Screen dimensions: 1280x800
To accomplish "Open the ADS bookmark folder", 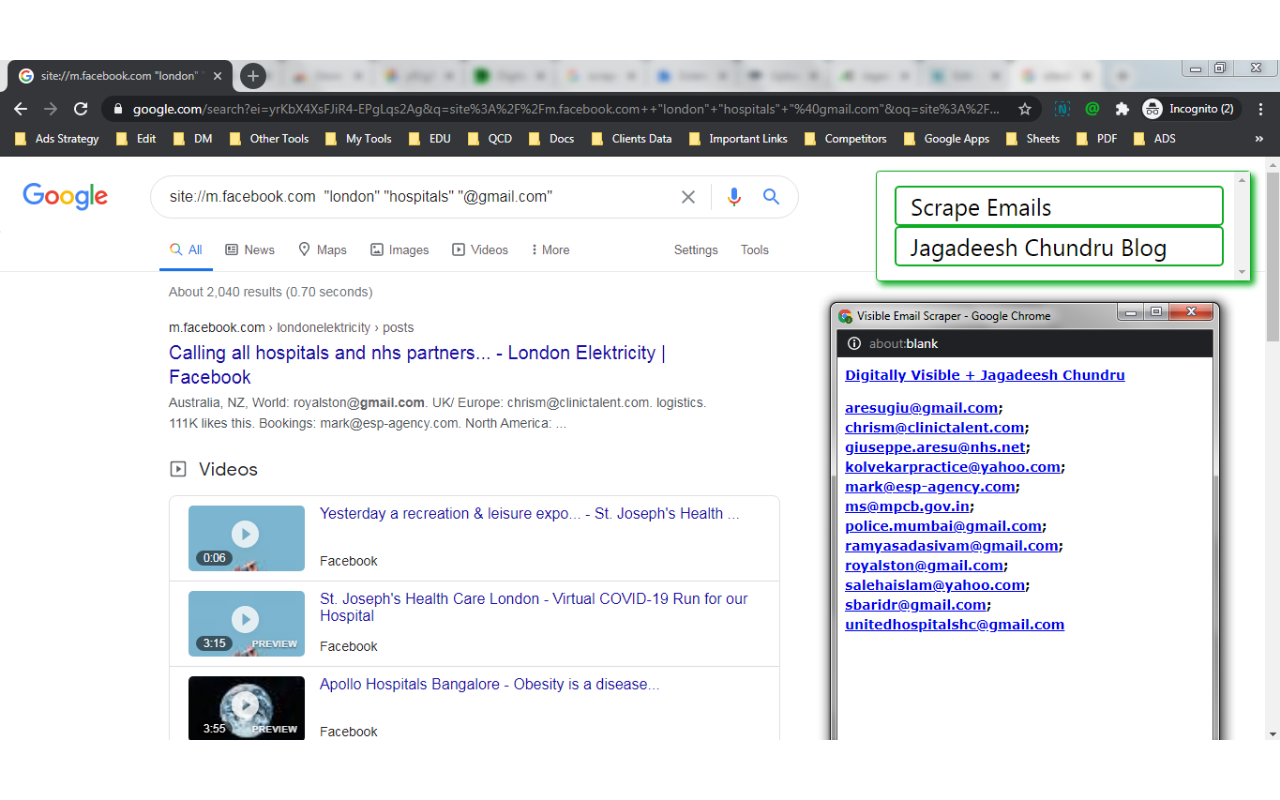I will [x=1154, y=139].
